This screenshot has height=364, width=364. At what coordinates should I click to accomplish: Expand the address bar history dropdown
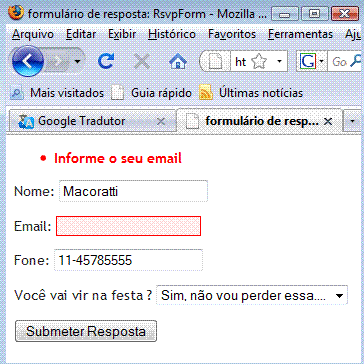(x=279, y=62)
